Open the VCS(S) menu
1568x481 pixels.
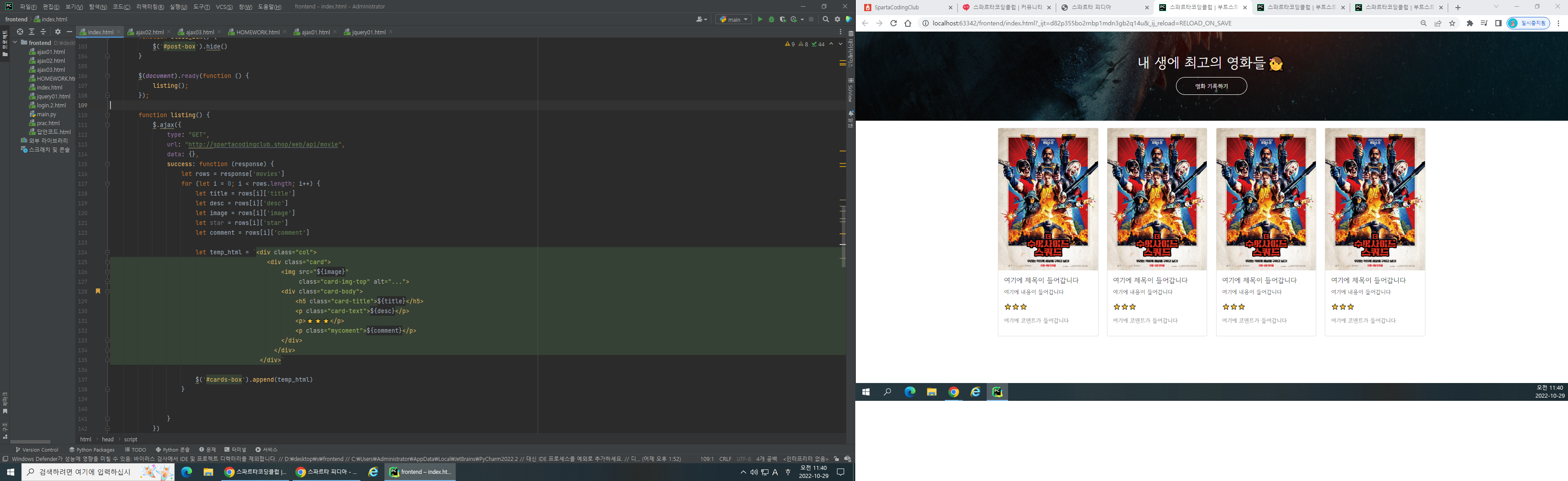[x=224, y=7]
